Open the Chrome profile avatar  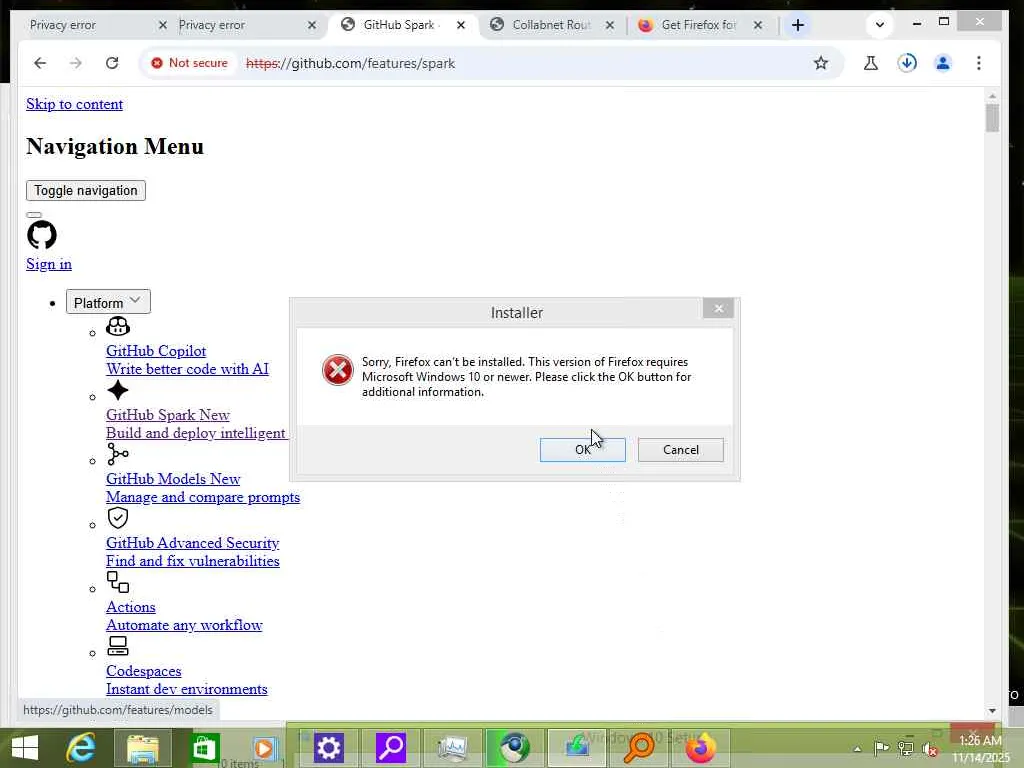(x=942, y=63)
